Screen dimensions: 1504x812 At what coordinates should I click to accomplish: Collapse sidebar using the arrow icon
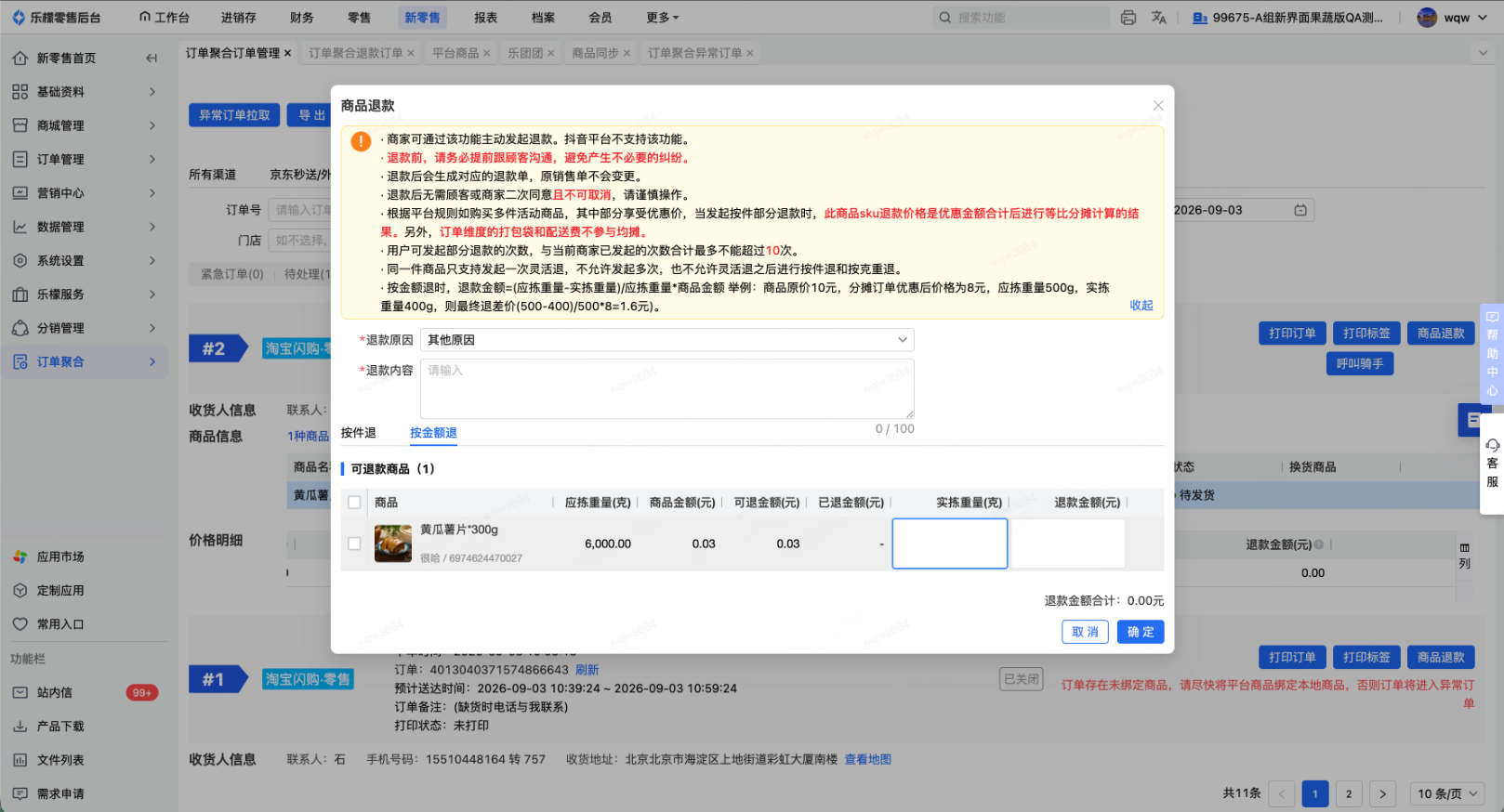pos(152,58)
